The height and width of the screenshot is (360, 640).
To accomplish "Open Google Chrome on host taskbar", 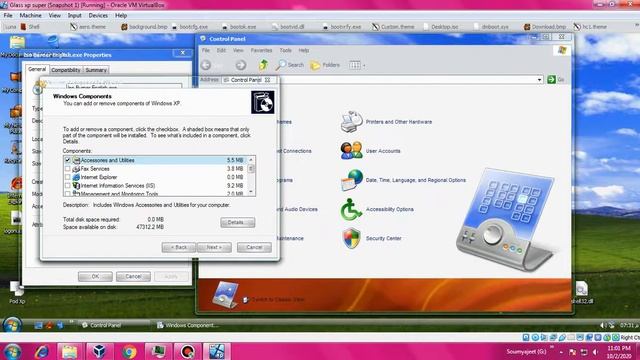I will (x=129, y=351).
